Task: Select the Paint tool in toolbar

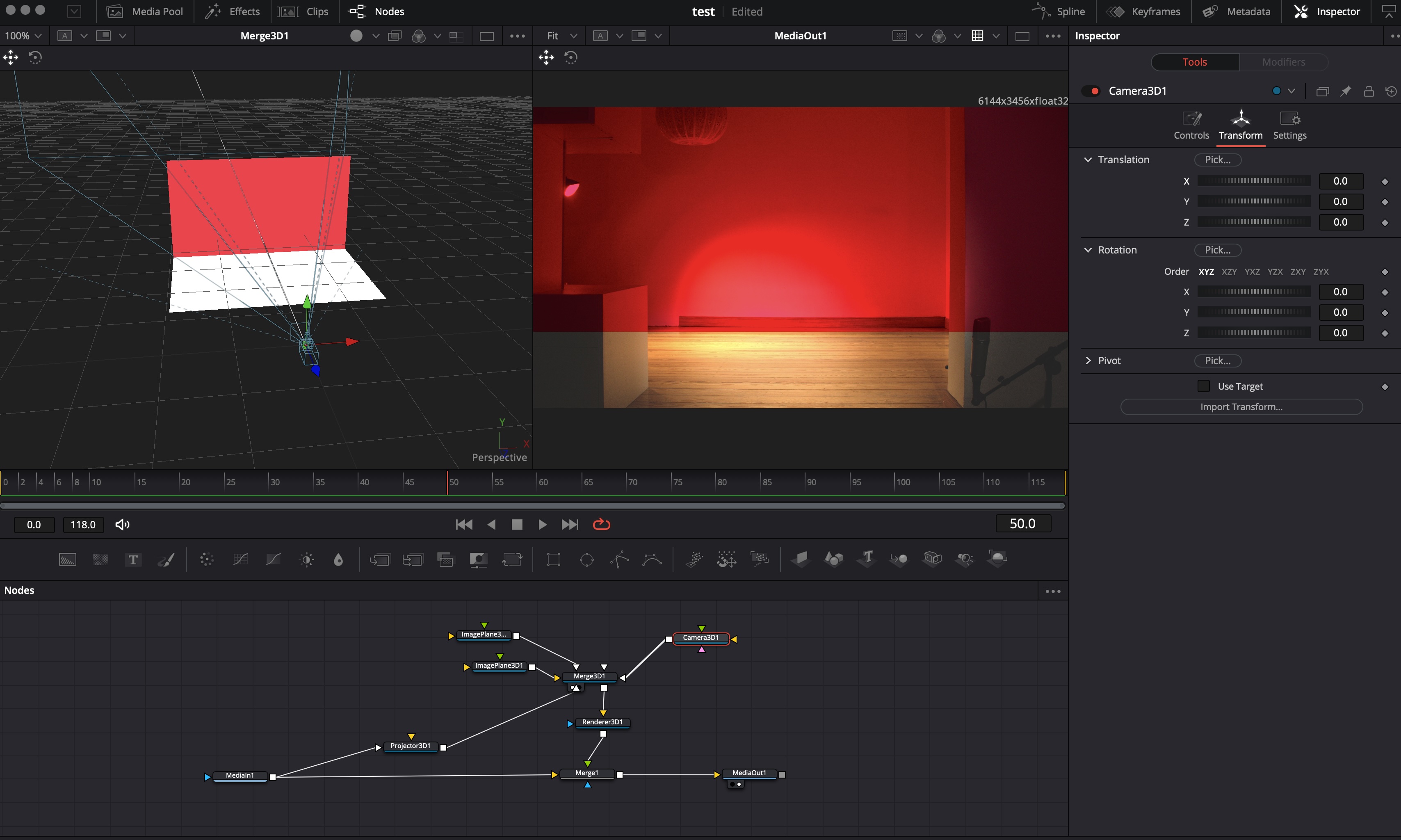Action: click(166, 560)
